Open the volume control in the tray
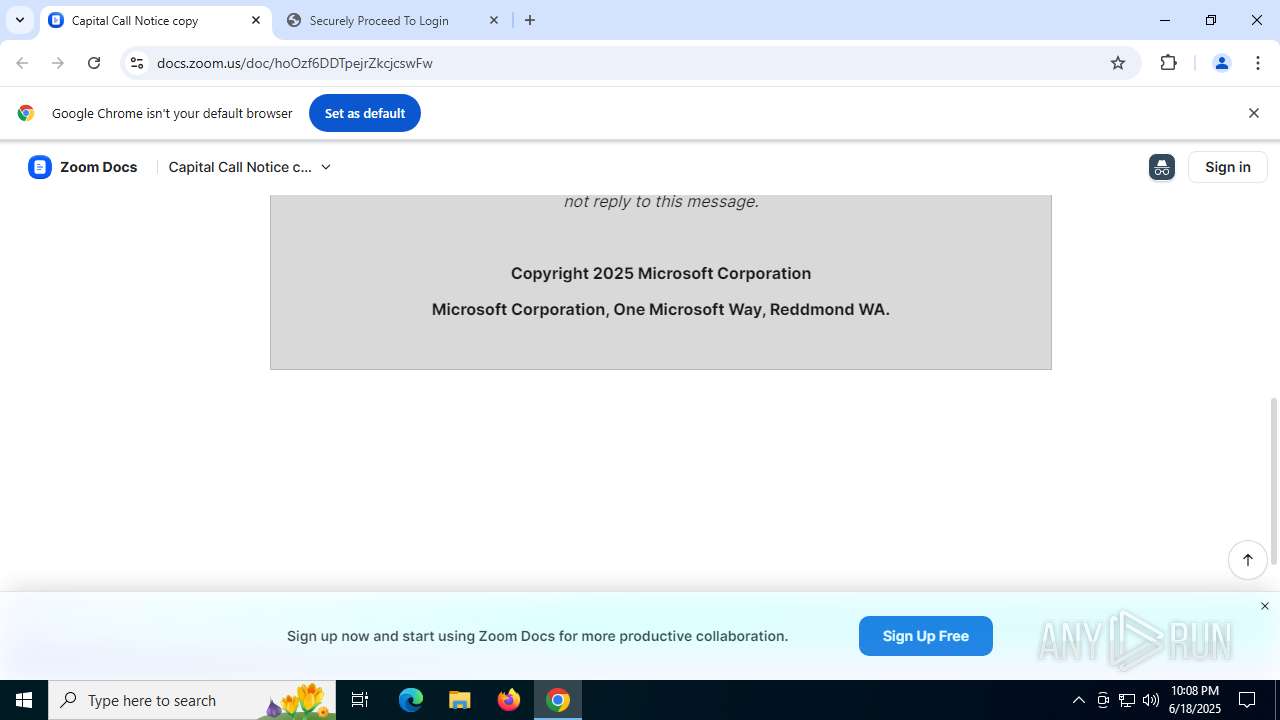Image resolution: width=1280 pixels, height=720 pixels. click(1151, 700)
